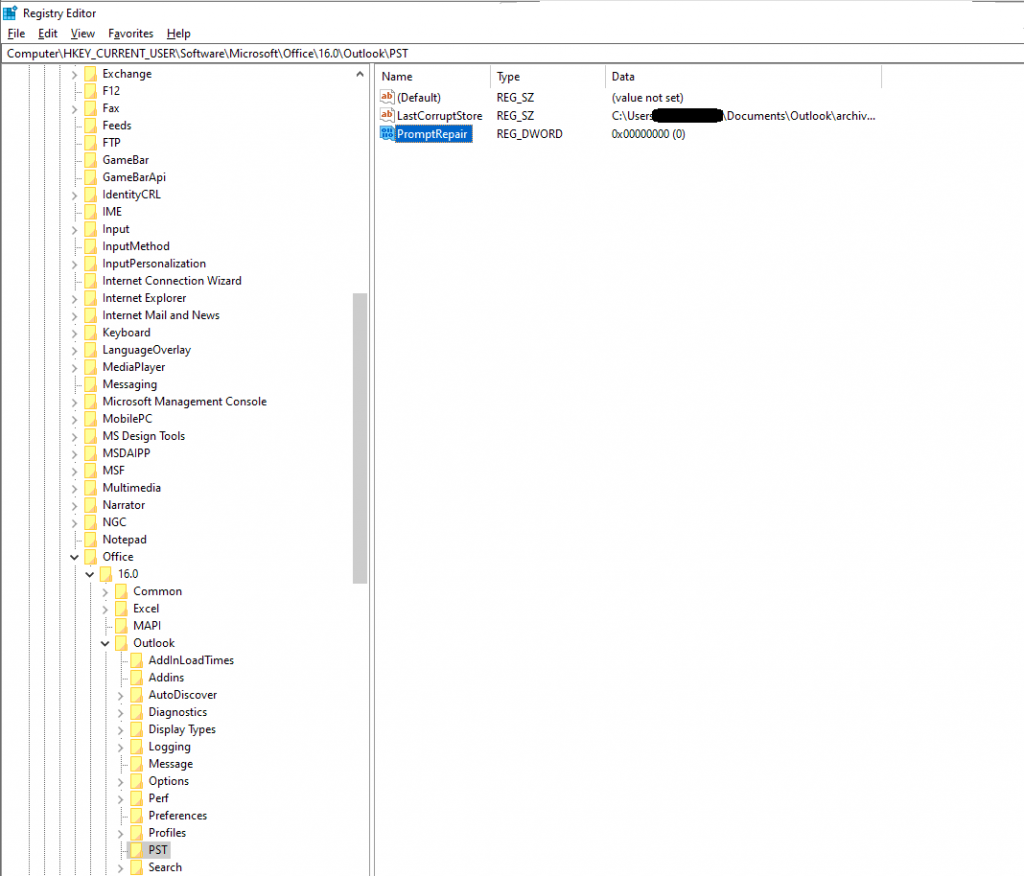Select the (Default) value name
1024x876 pixels.
419,97
